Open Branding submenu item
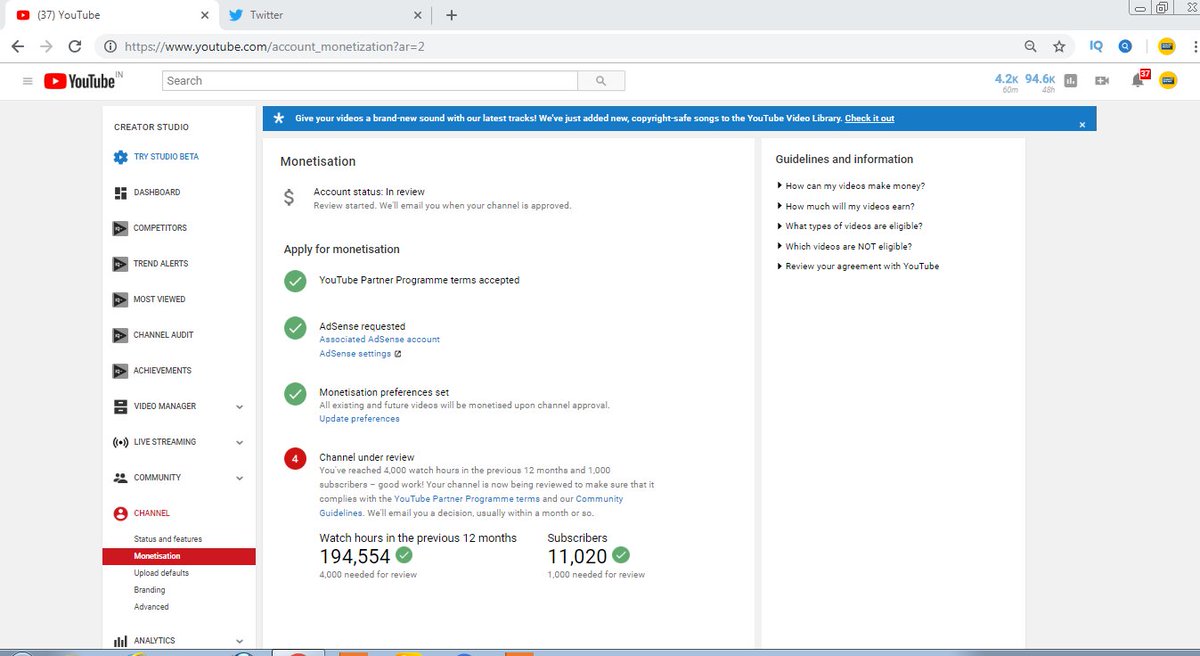 click(150, 590)
